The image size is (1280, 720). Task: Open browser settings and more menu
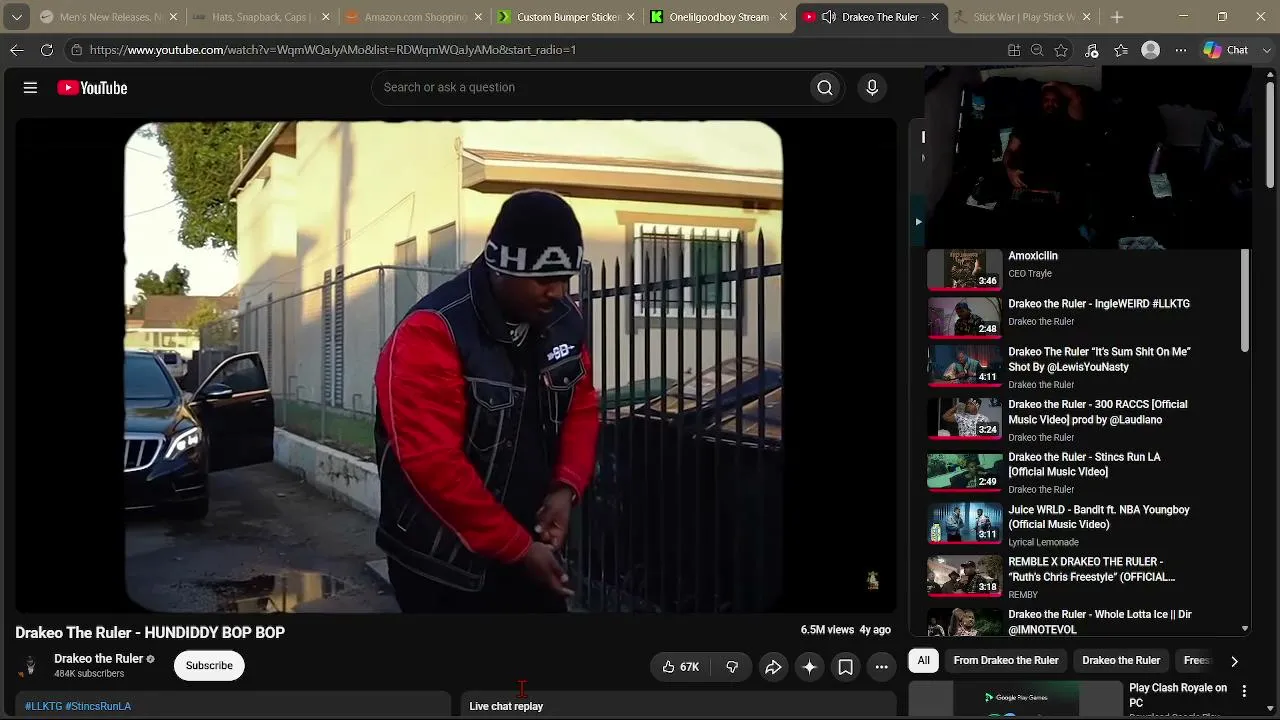1181,50
